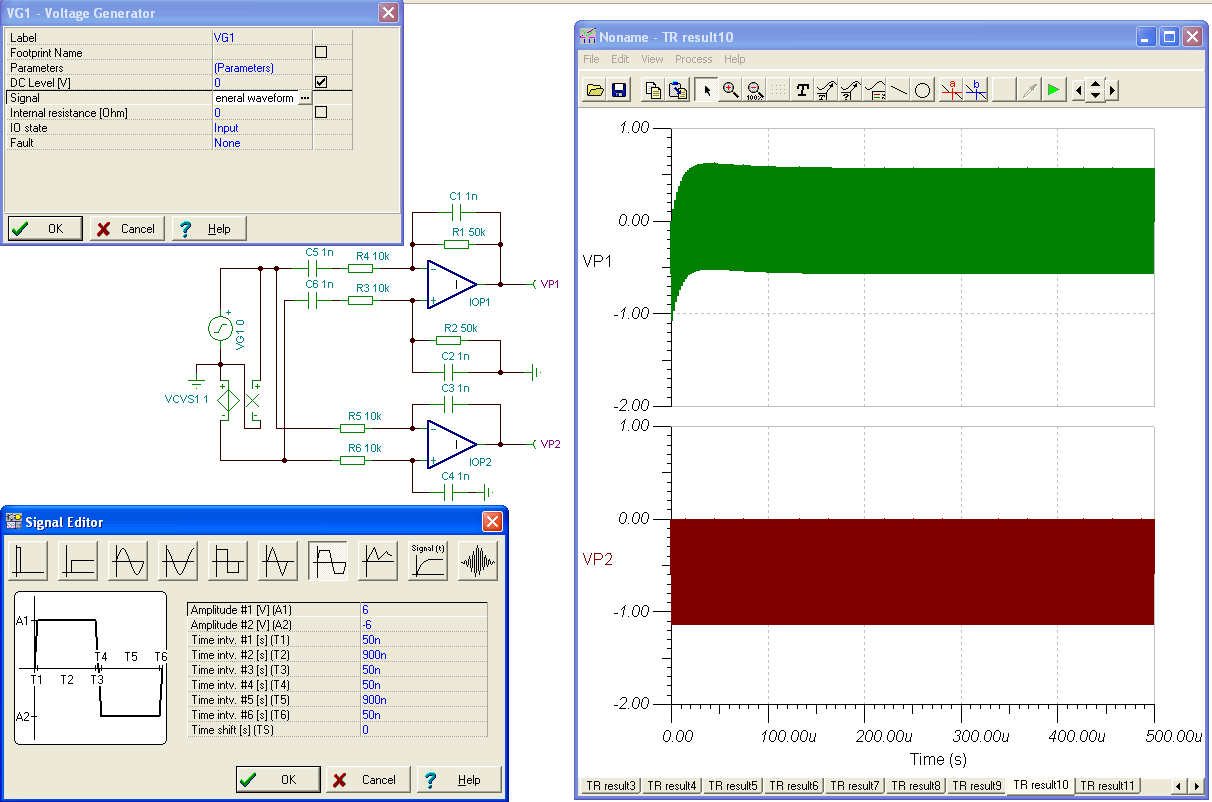Image resolution: width=1212 pixels, height=802 pixels.
Task: Activate cursor b
Action: coord(977,90)
